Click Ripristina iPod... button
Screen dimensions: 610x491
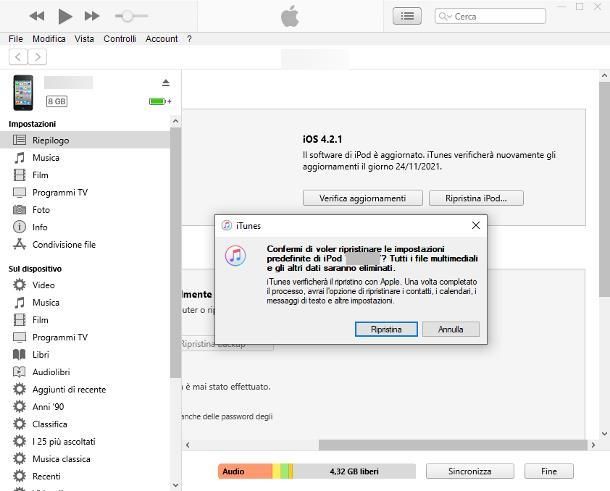point(476,198)
